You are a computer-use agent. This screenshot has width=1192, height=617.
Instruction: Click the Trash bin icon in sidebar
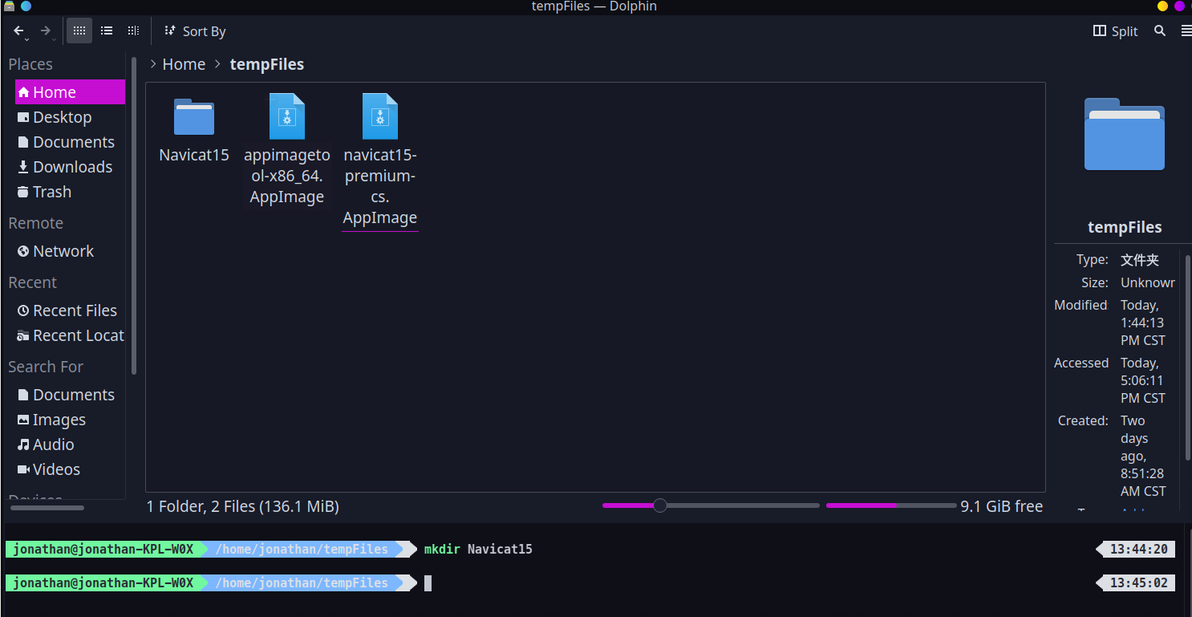point(24,191)
